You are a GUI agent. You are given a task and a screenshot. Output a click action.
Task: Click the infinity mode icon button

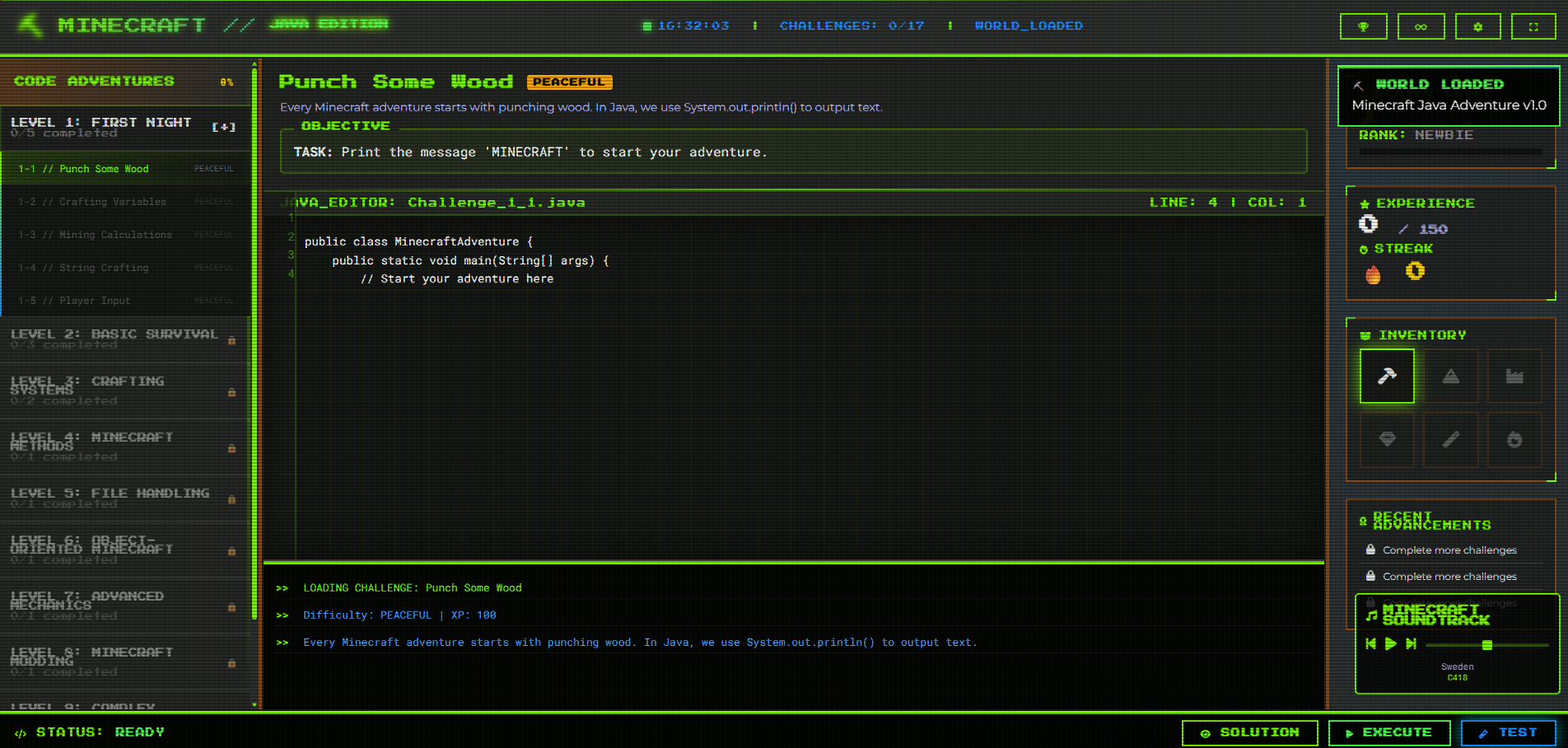pos(1421,26)
